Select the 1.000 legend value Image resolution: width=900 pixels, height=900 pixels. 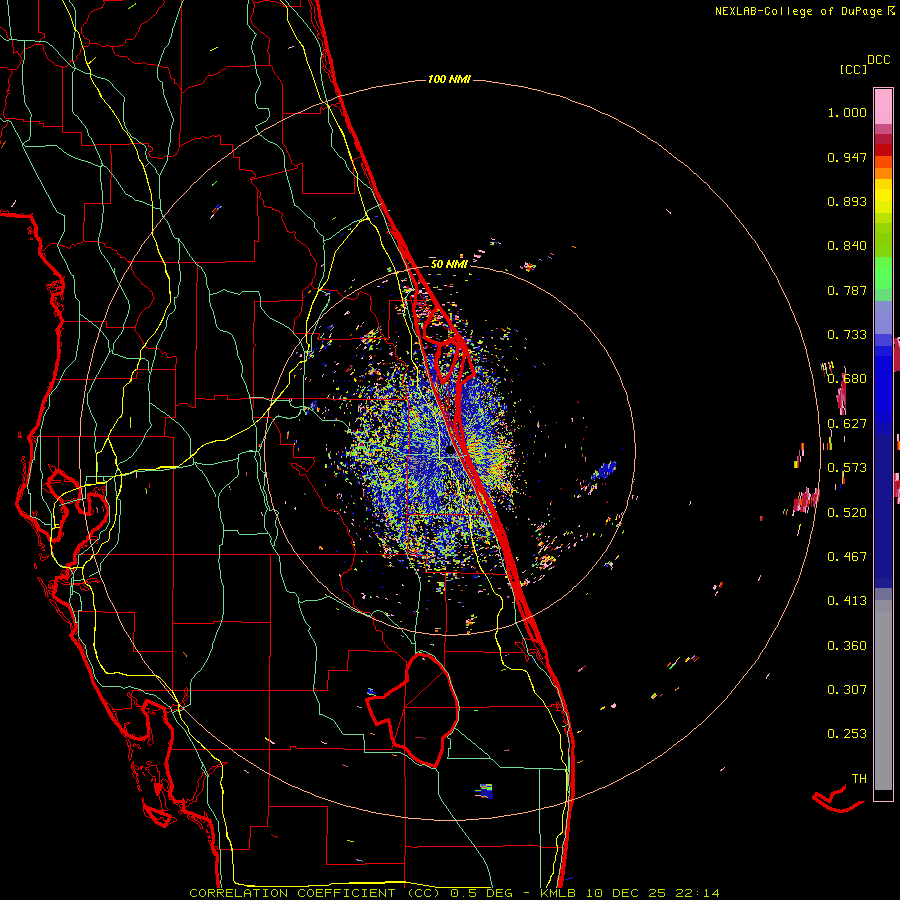click(x=847, y=112)
